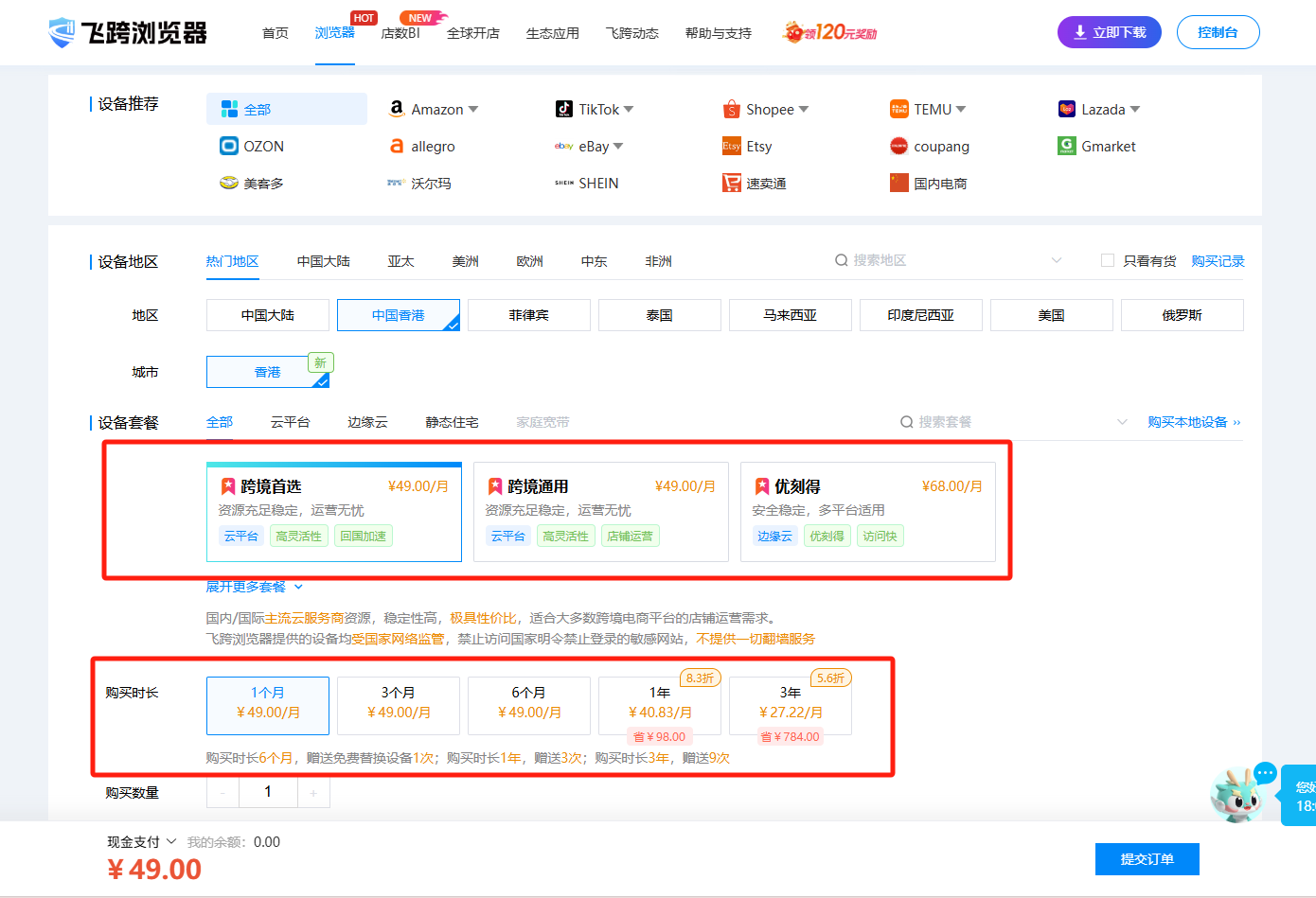Expand the eBay dropdown arrow
1316x898 pixels.
tap(618, 147)
